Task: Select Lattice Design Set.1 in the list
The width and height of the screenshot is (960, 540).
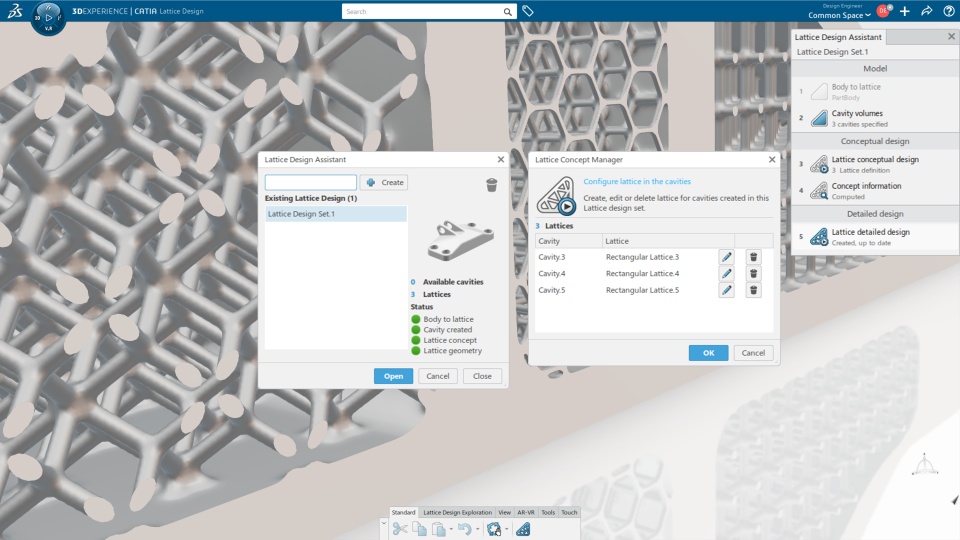Action: [x=336, y=214]
